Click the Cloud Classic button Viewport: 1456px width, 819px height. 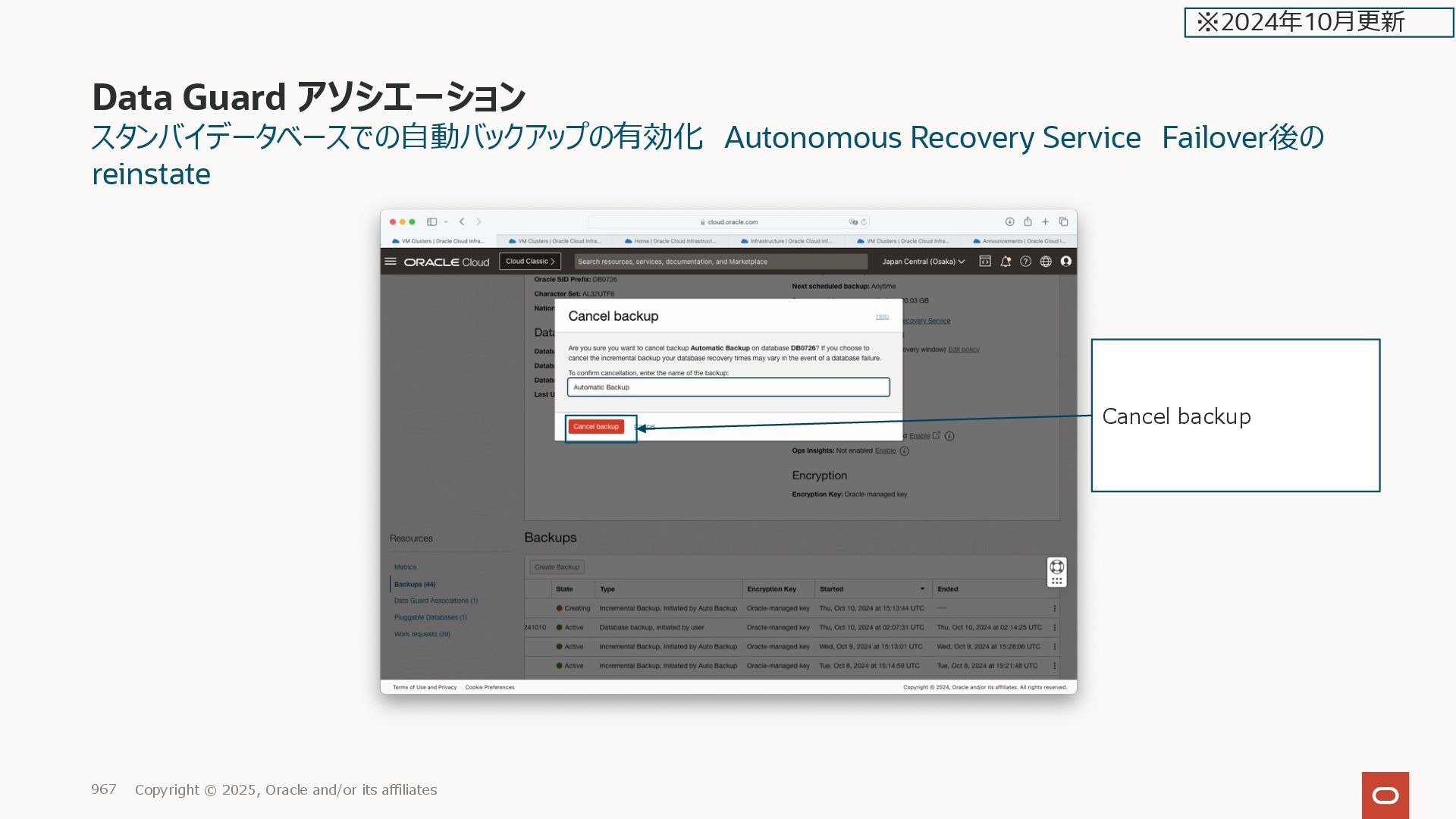530,262
